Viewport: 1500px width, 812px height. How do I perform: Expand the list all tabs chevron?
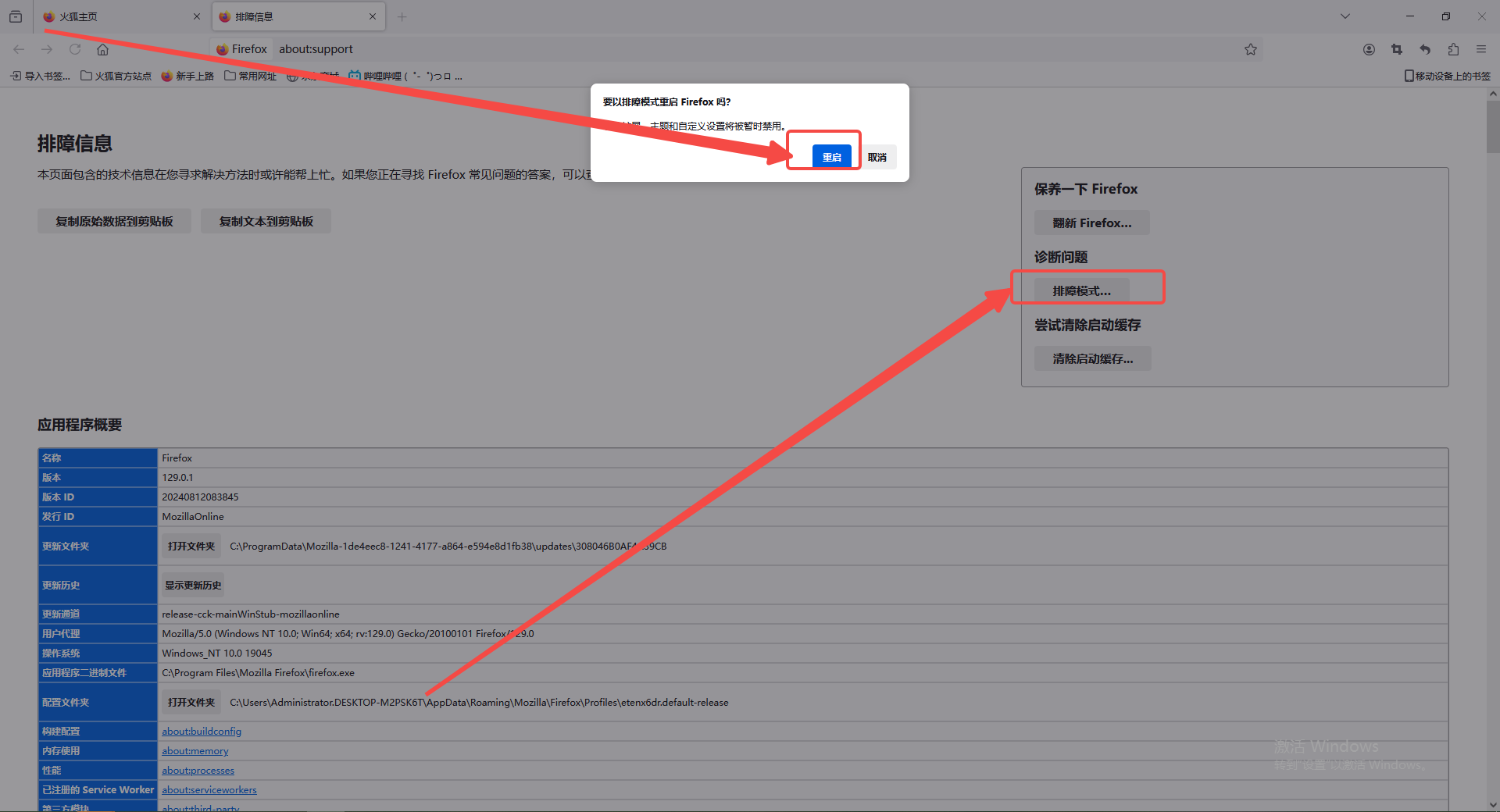coord(1345,16)
